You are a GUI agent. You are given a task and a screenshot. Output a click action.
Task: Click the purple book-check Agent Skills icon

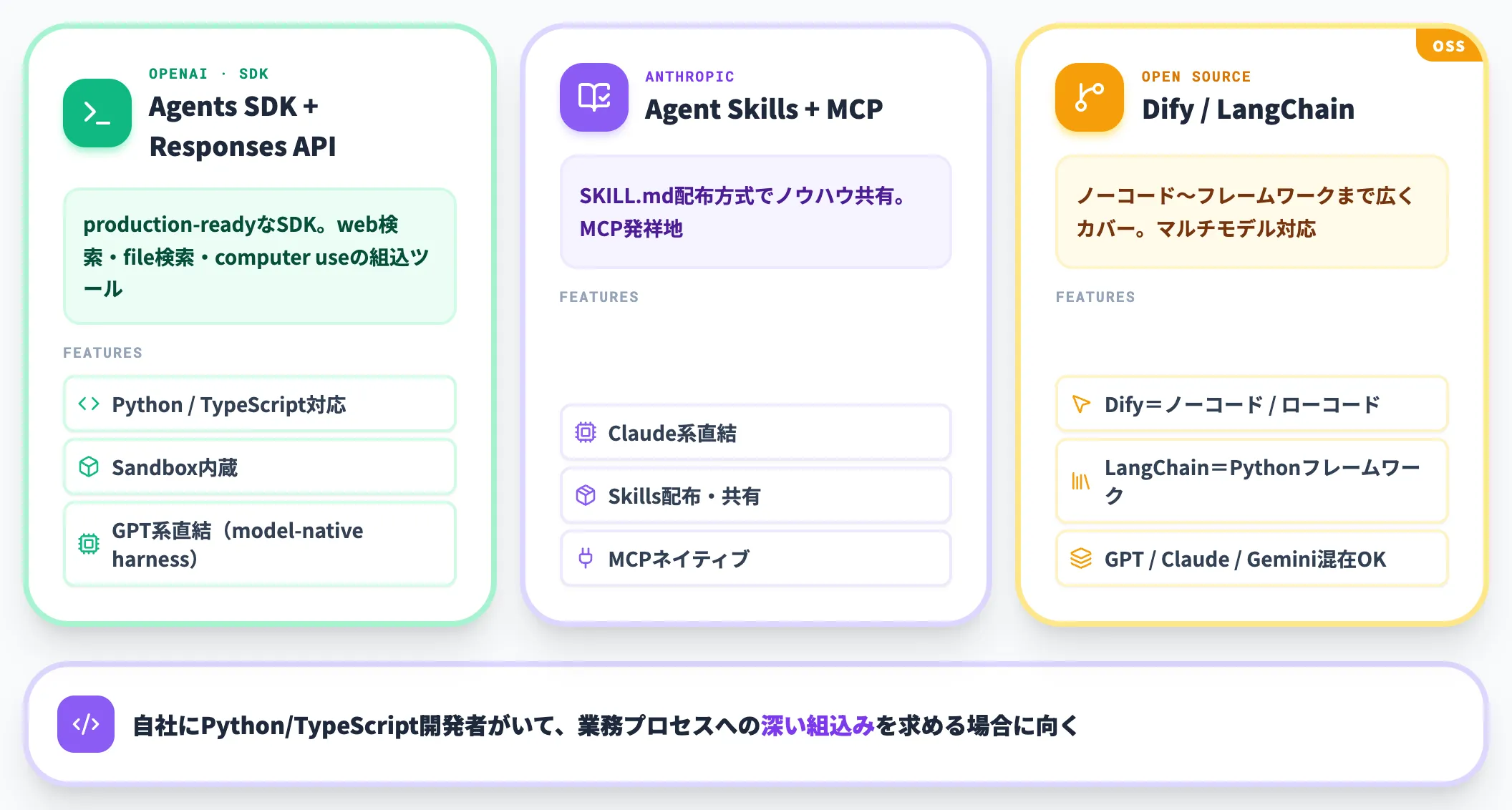click(594, 97)
